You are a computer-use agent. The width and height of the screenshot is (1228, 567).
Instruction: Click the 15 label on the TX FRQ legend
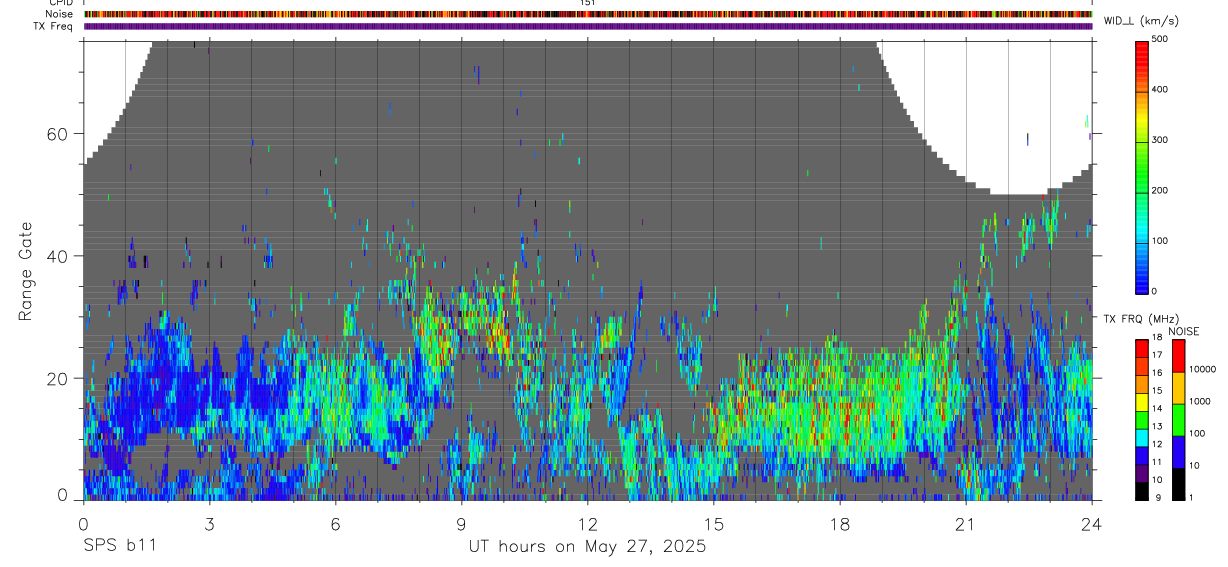[x=1158, y=391]
